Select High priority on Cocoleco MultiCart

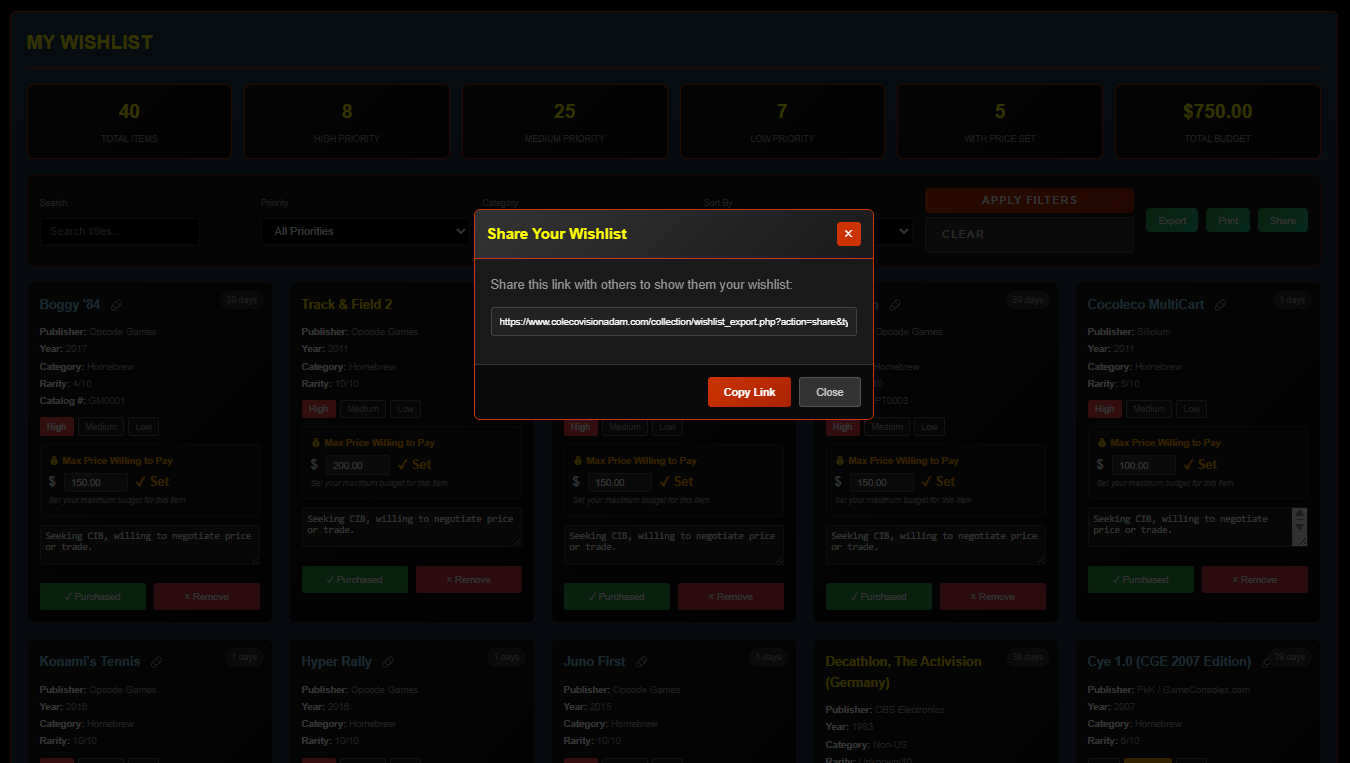(x=1104, y=409)
